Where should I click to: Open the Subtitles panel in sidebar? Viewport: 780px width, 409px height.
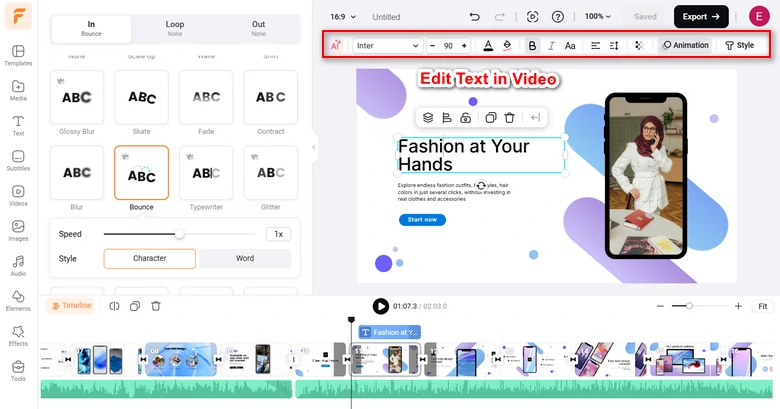pos(18,160)
